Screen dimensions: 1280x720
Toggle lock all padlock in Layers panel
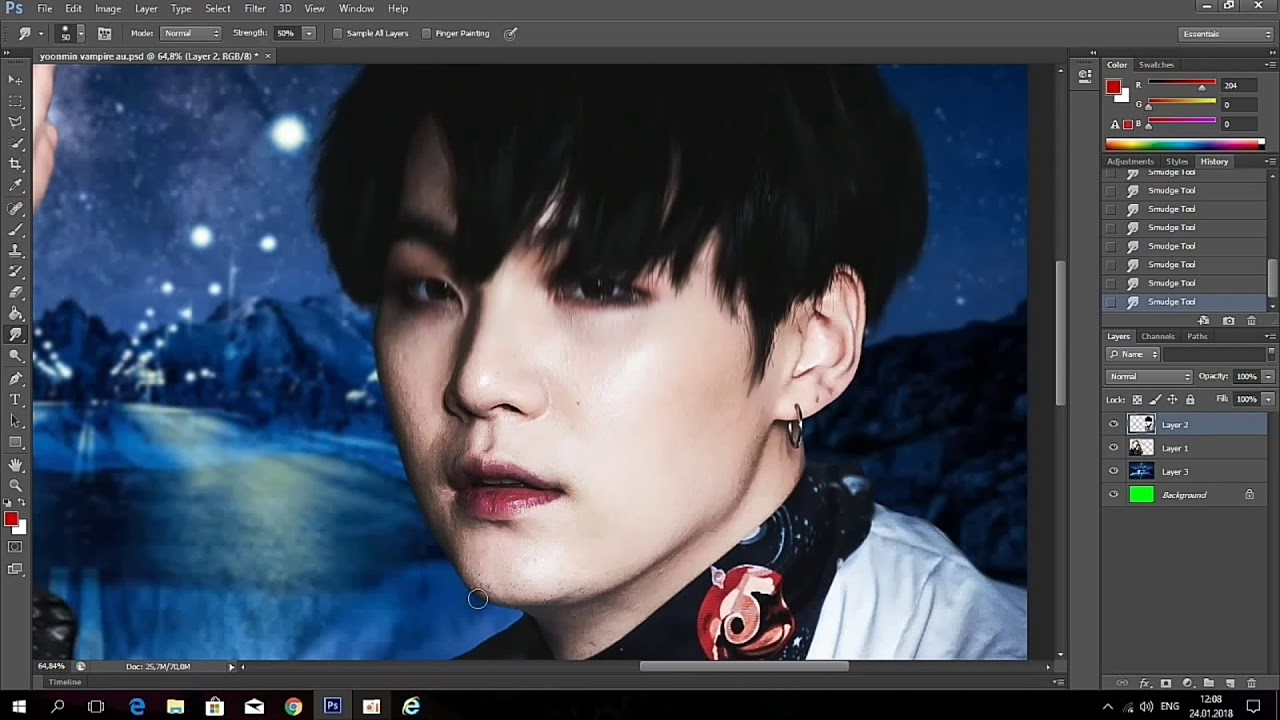tap(1190, 400)
